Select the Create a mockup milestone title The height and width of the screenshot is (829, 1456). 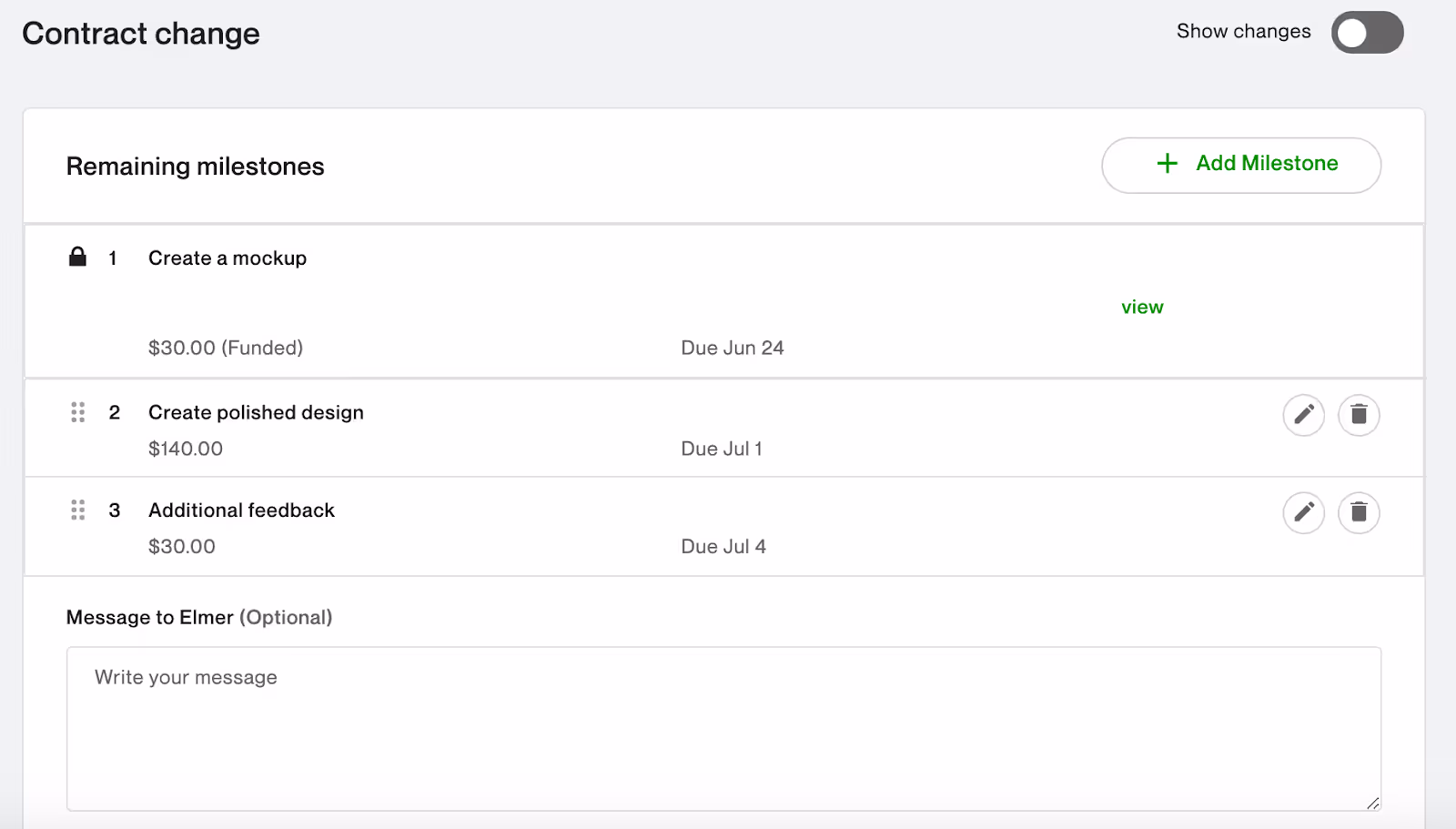(227, 258)
